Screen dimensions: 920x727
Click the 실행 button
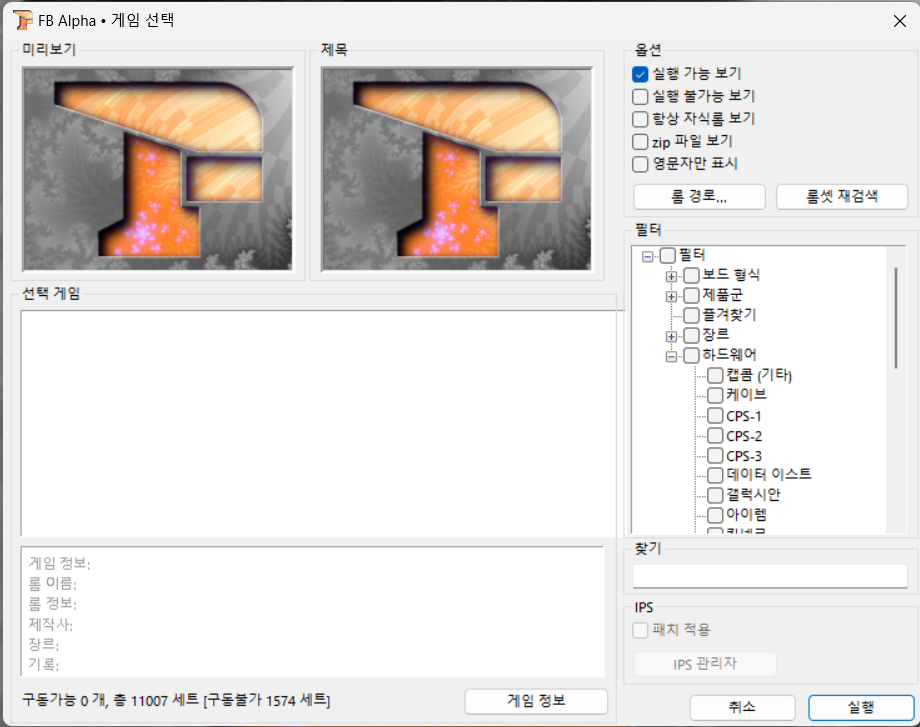click(x=861, y=708)
